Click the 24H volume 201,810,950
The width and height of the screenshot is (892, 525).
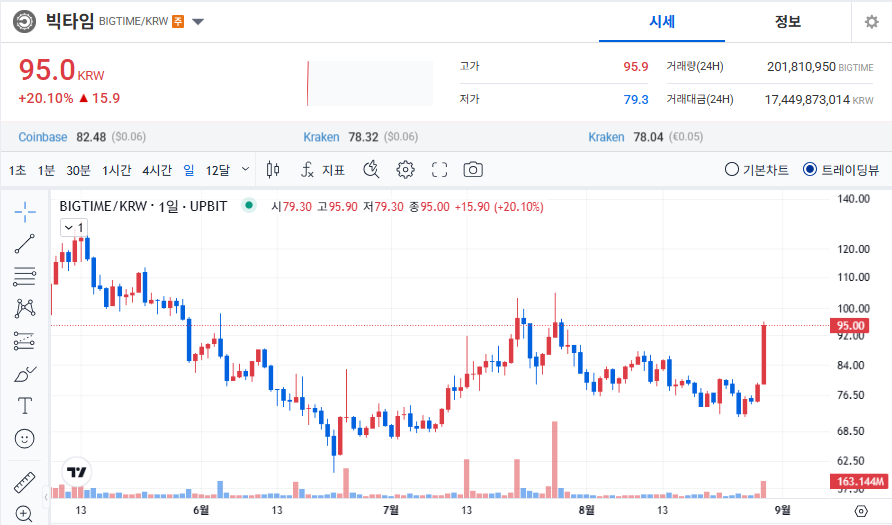[x=801, y=67]
